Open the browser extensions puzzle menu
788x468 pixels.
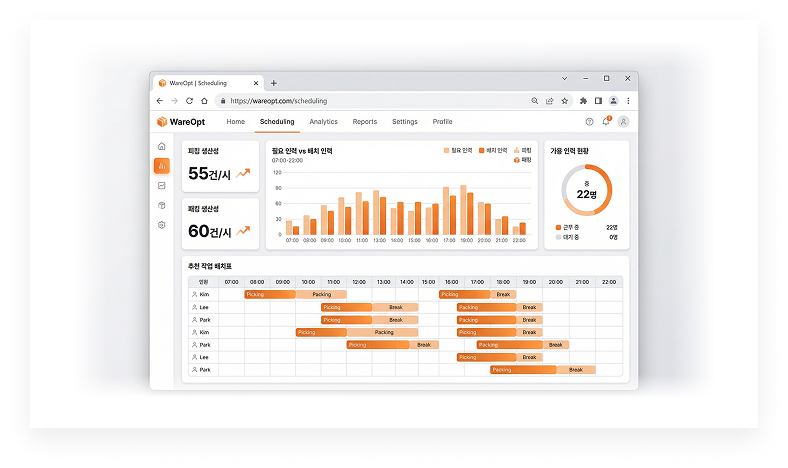point(584,101)
